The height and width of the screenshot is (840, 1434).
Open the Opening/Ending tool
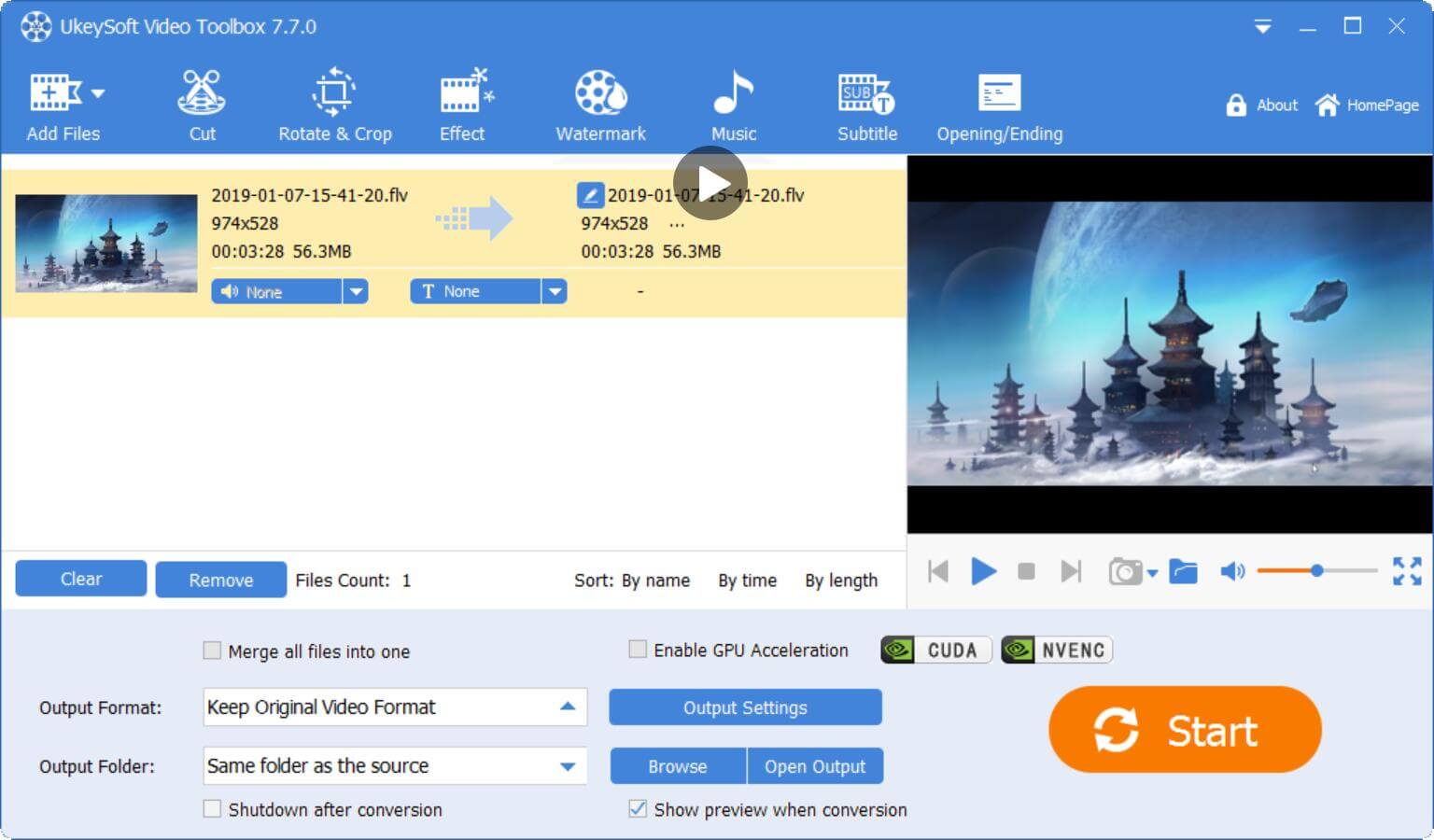click(x=999, y=105)
